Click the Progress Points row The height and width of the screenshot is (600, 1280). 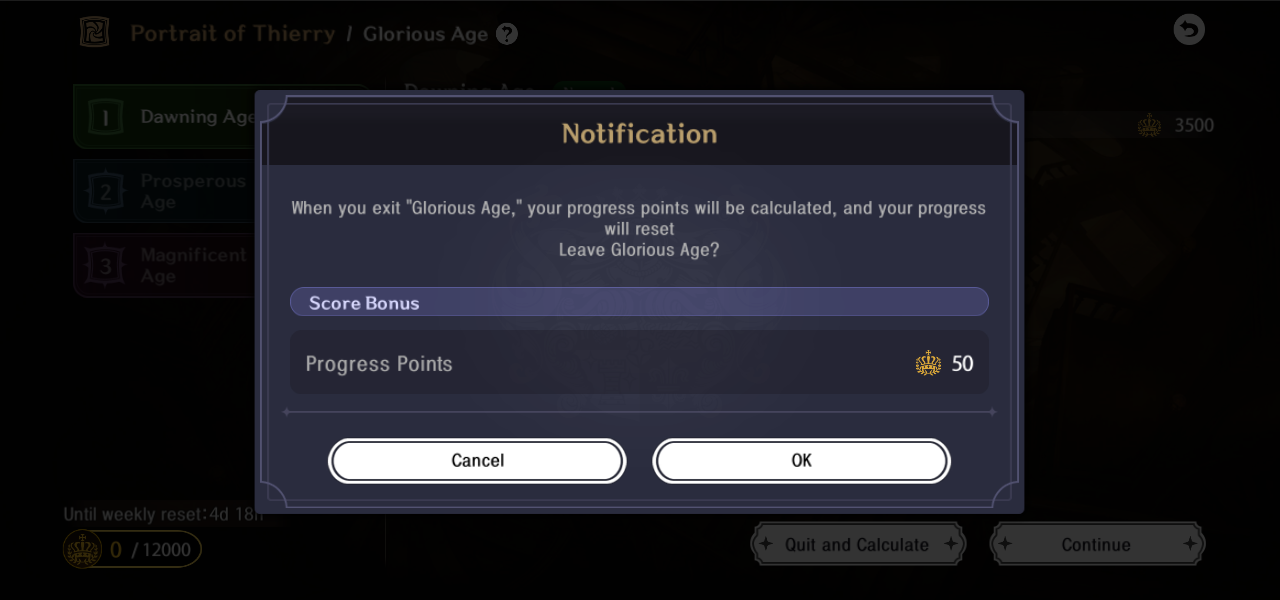point(639,363)
